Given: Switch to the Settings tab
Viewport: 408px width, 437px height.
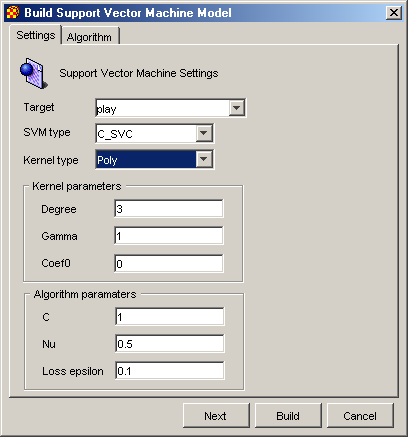Looking at the screenshot, I should [35, 35].
